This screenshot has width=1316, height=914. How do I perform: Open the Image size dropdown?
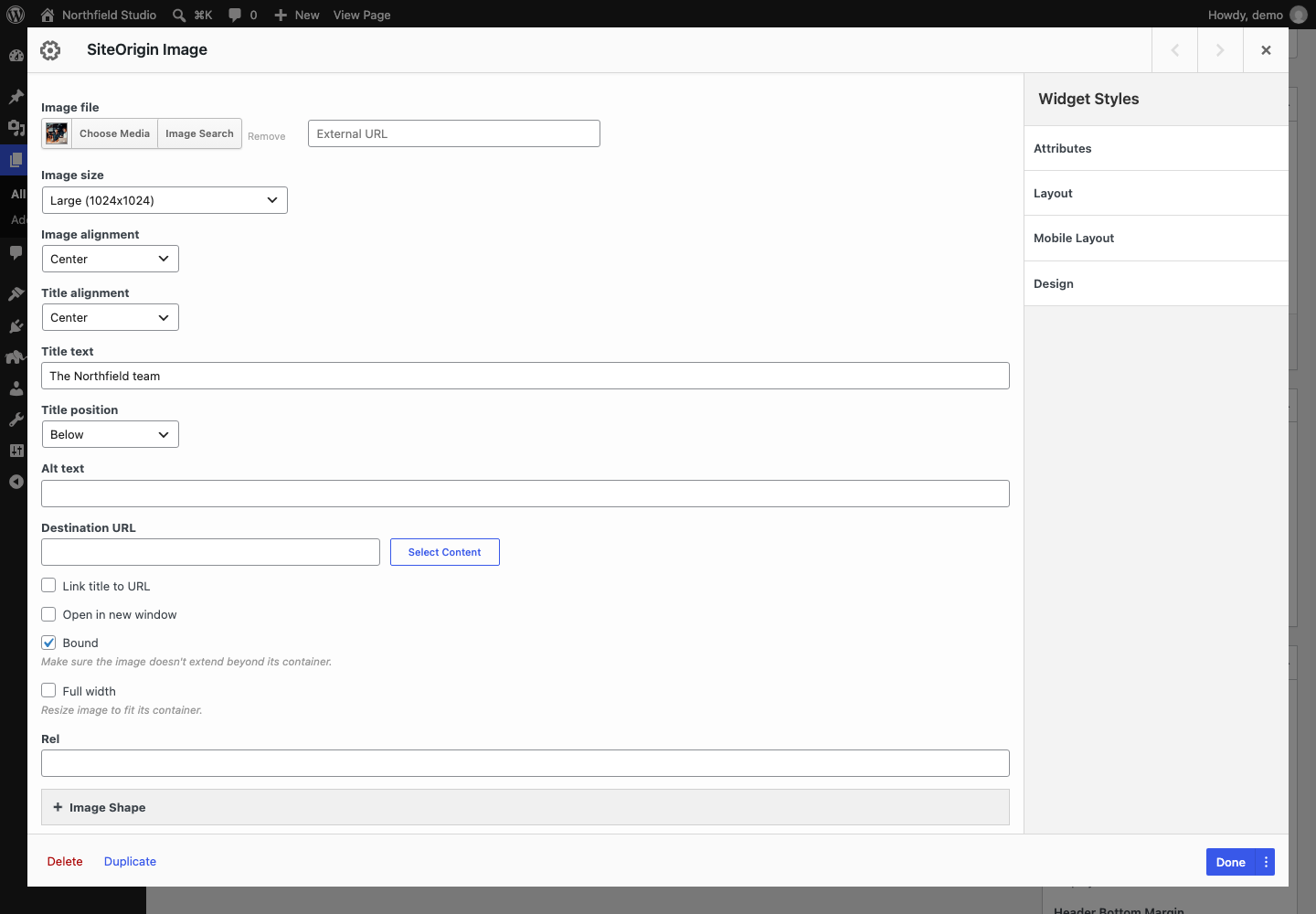point(164,200)
